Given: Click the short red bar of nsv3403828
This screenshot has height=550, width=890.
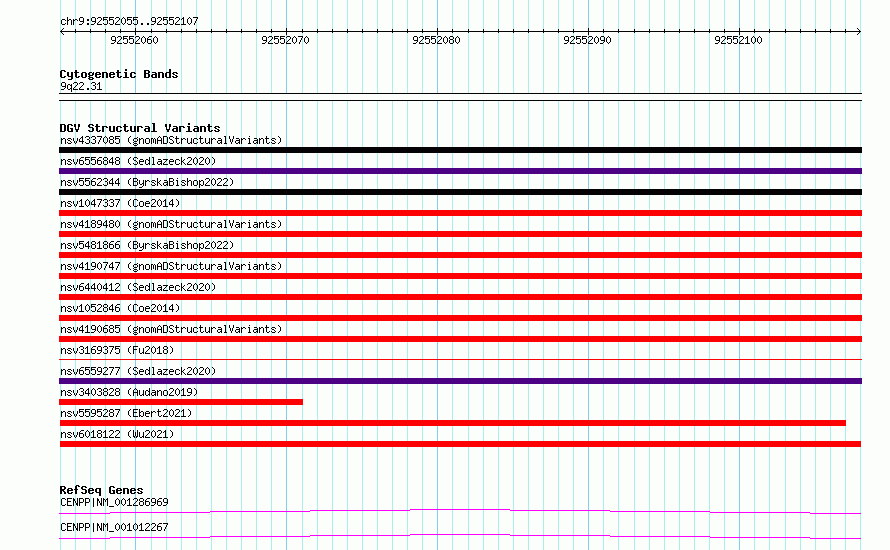Looking at the screenshot, I should coord(181,402).
